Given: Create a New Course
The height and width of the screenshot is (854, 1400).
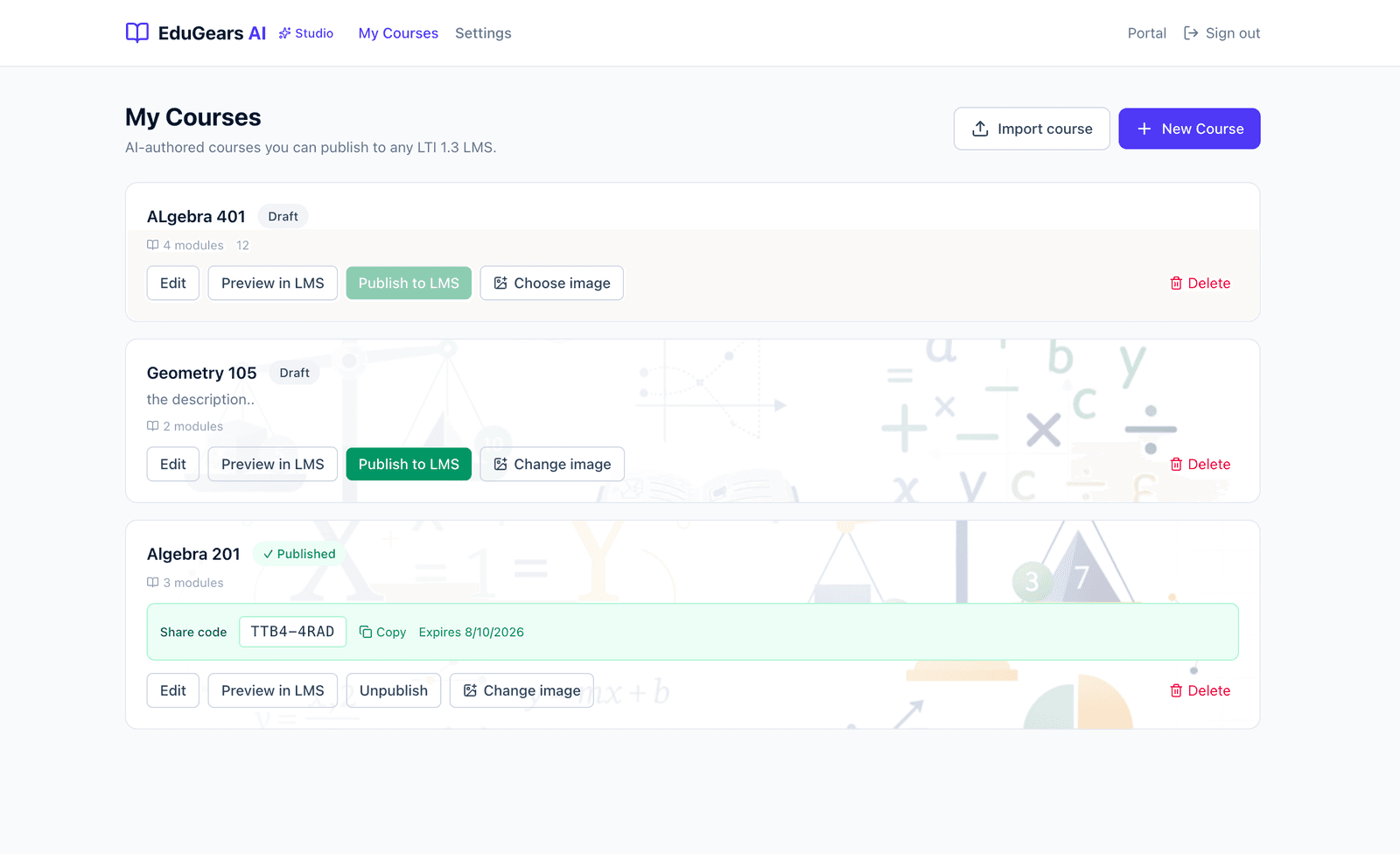Looking at the screenshot, I should pyautogui.click(x=1189, y=129).
